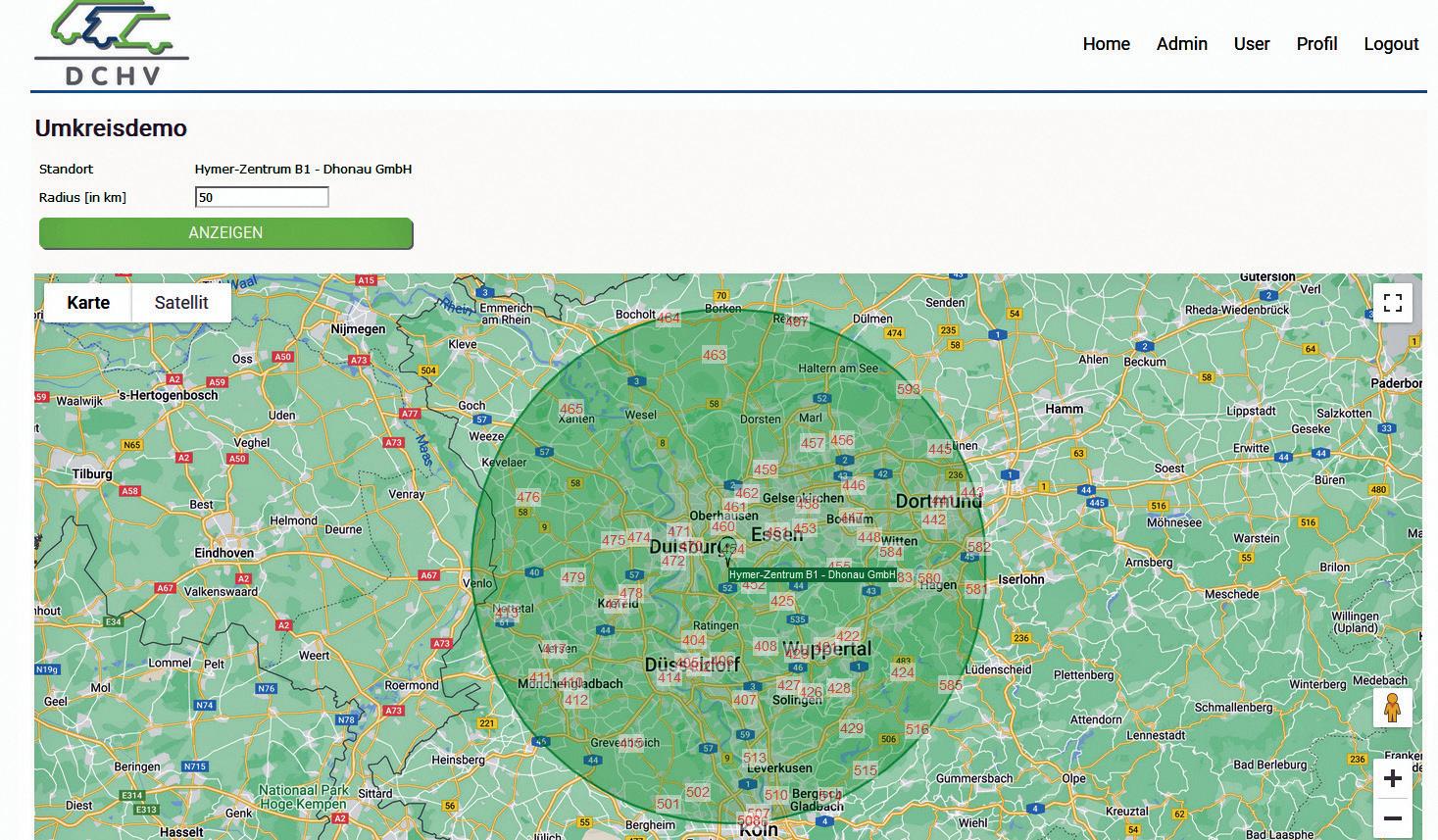Screen dimensions: 1438x840
Task: Click map marker 448 near Witten
Action: pyautogui.click(x=869, y=537)
